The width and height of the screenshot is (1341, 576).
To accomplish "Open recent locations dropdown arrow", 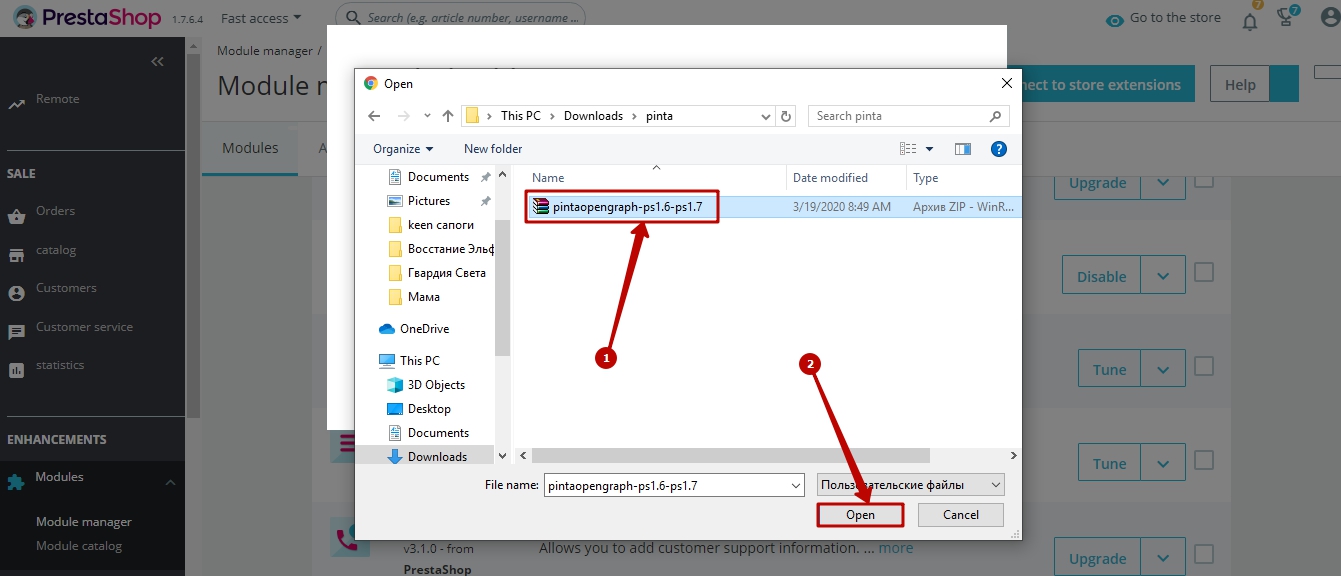I will 427,116.
